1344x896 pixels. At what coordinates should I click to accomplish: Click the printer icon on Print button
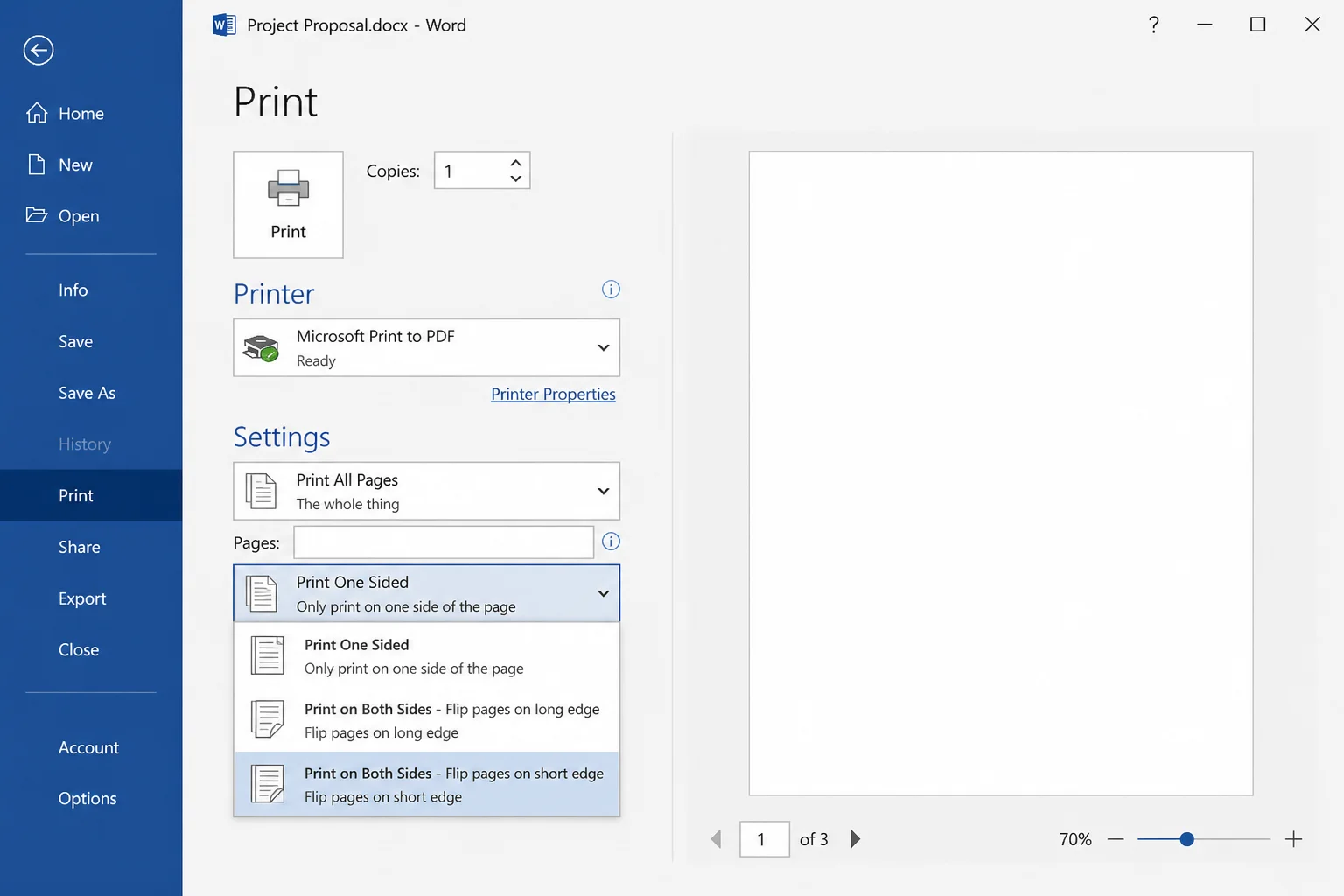288,187
